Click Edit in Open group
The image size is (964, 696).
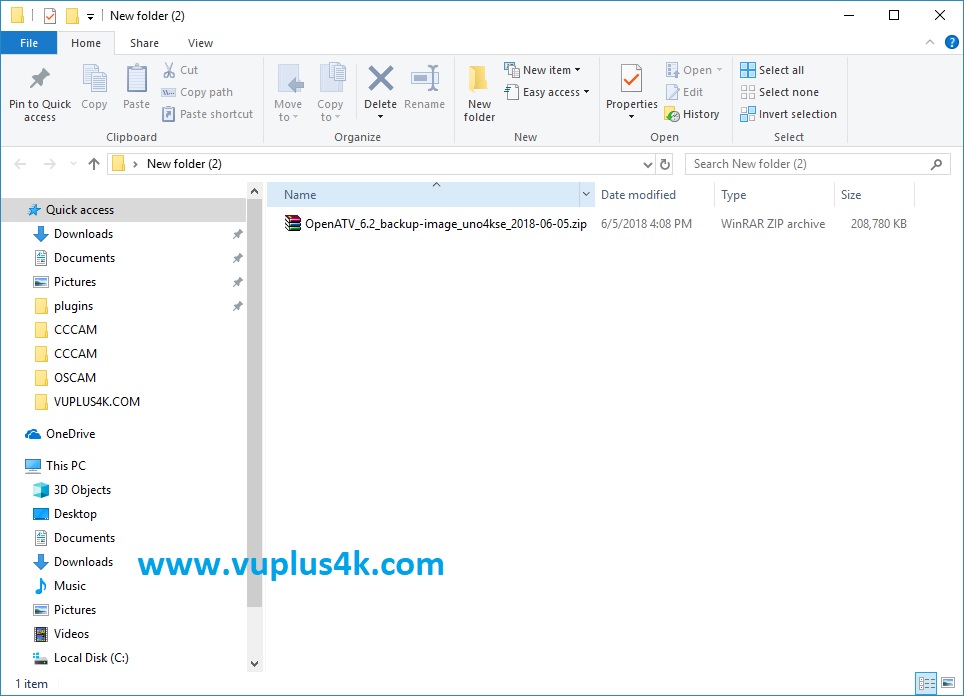pyautogui.click(x=684, y=92)
